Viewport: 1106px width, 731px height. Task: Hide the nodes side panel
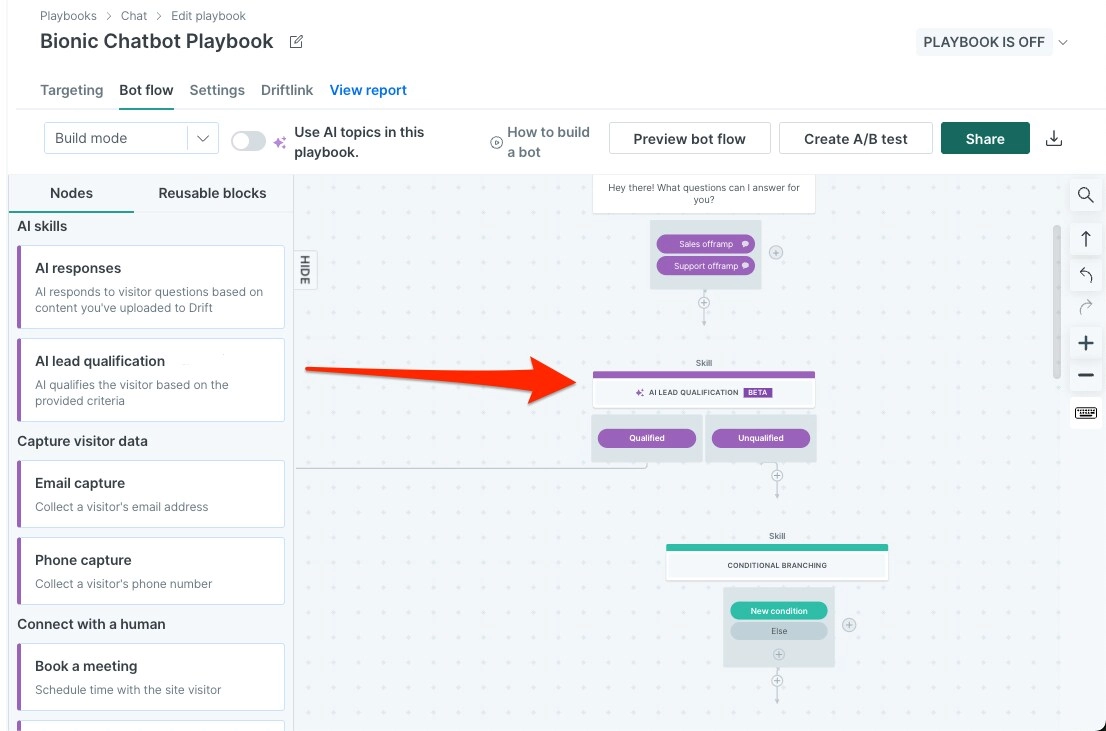(x=305, y=270)
